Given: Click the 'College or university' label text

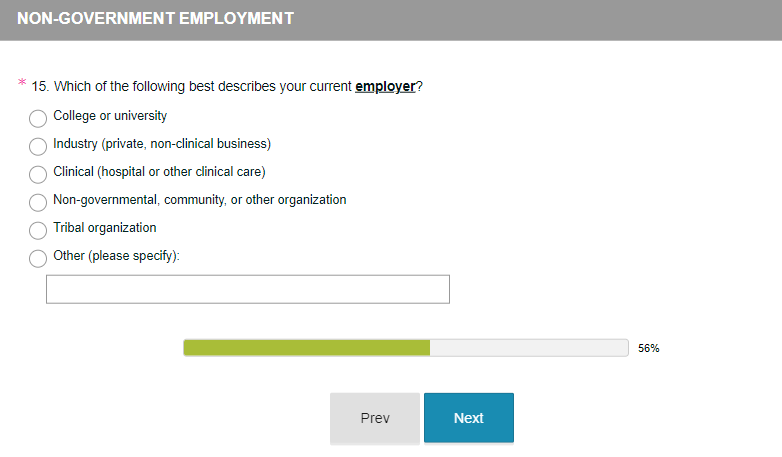Looking at the screenshot, I should coord(110,116).
